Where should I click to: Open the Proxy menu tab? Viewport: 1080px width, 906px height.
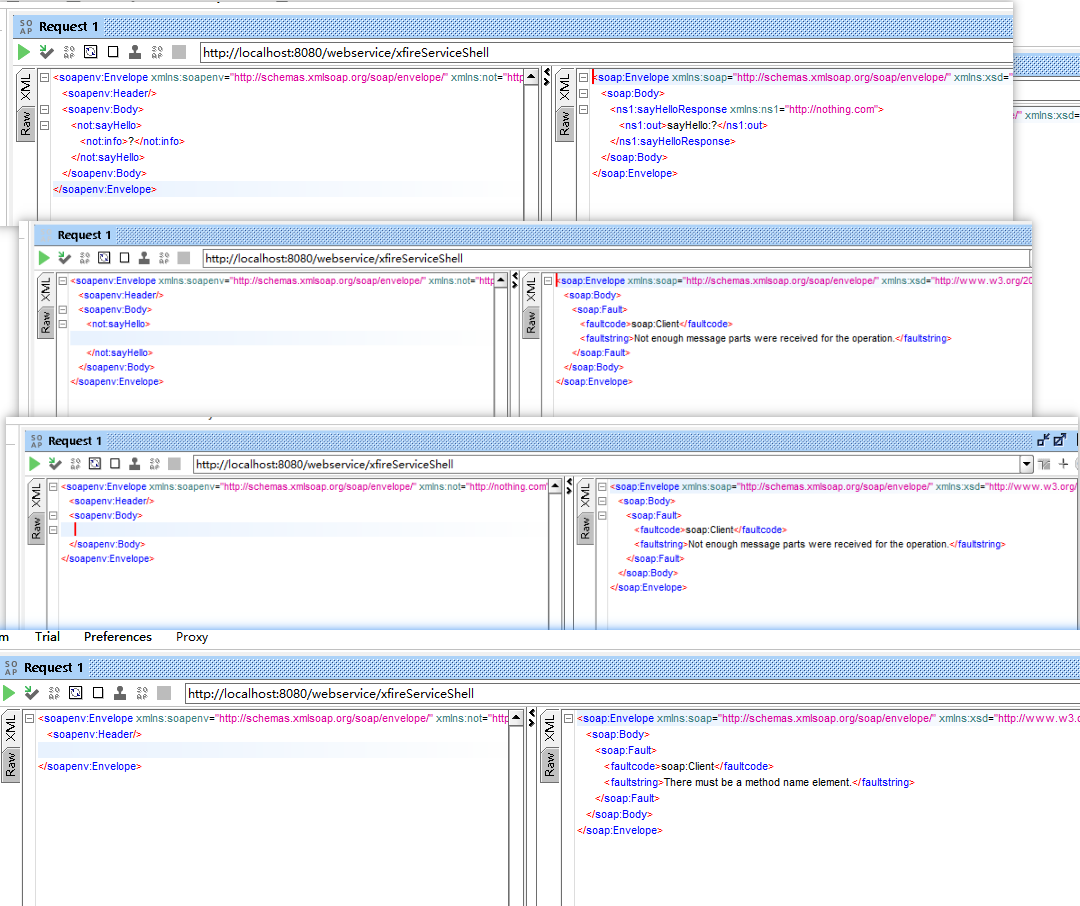[x=192, y=637]
